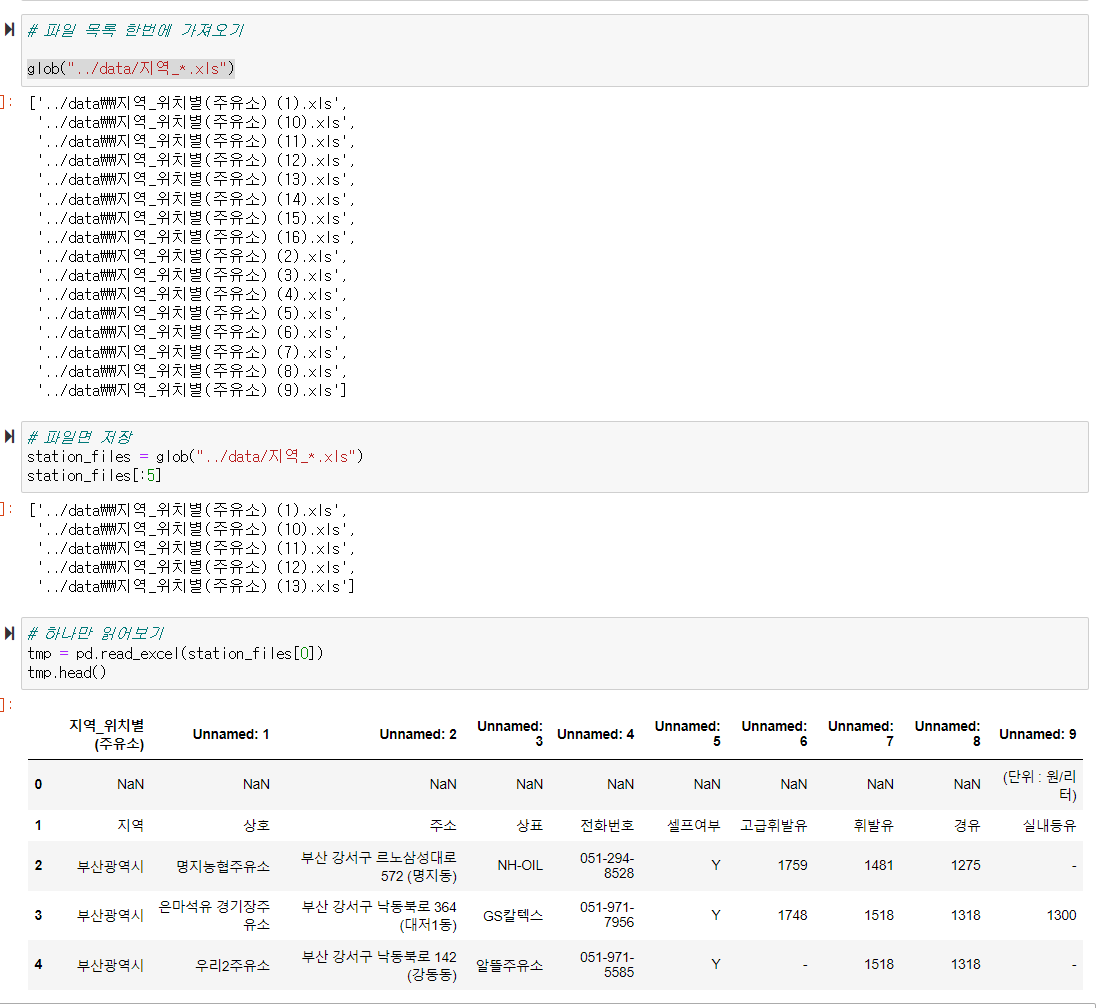
Task: Click the 셀프여부 header cell
Action: [694, 825]
